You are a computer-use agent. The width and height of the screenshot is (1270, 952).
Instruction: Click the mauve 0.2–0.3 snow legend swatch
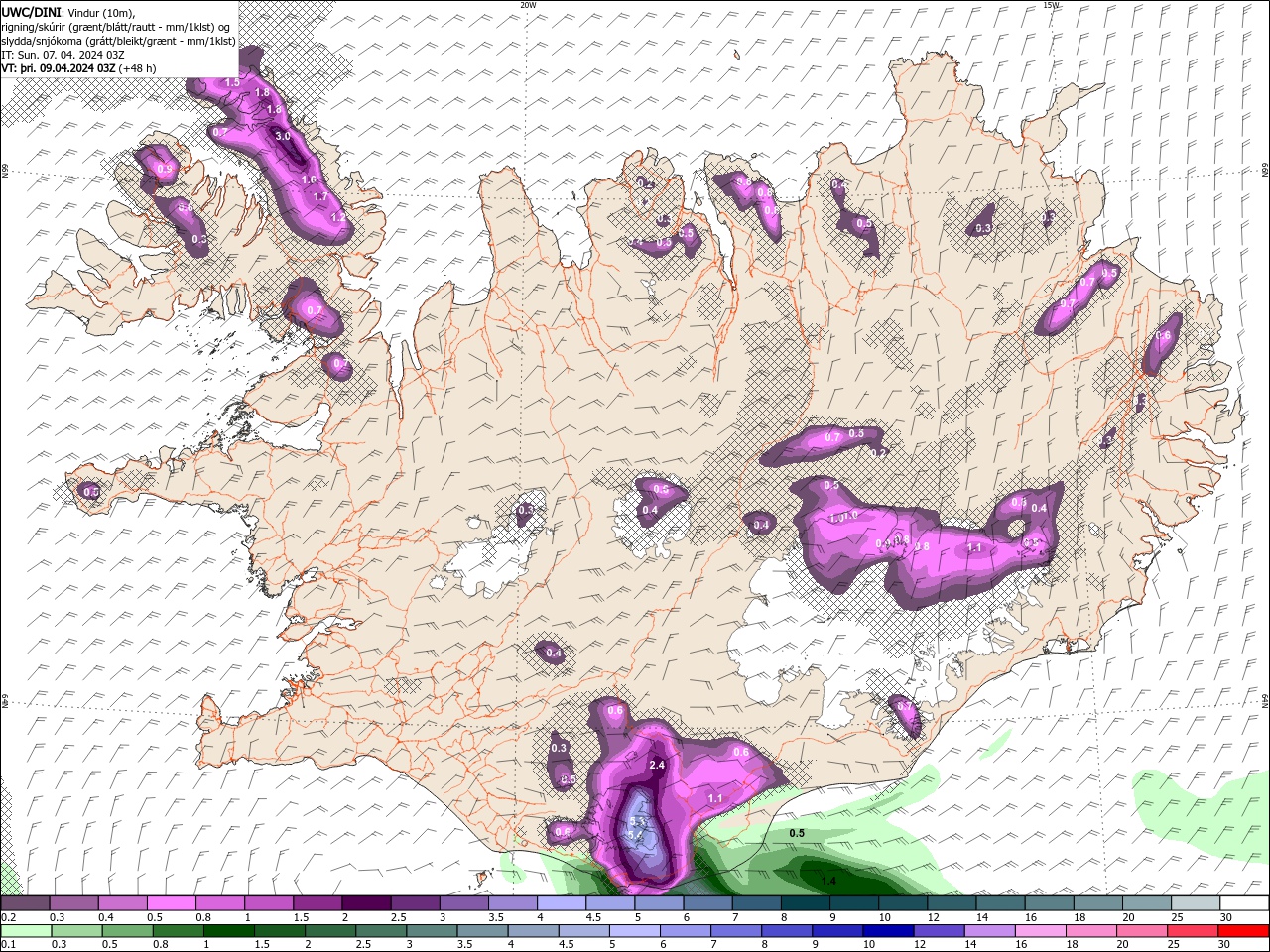click(26, 903)
